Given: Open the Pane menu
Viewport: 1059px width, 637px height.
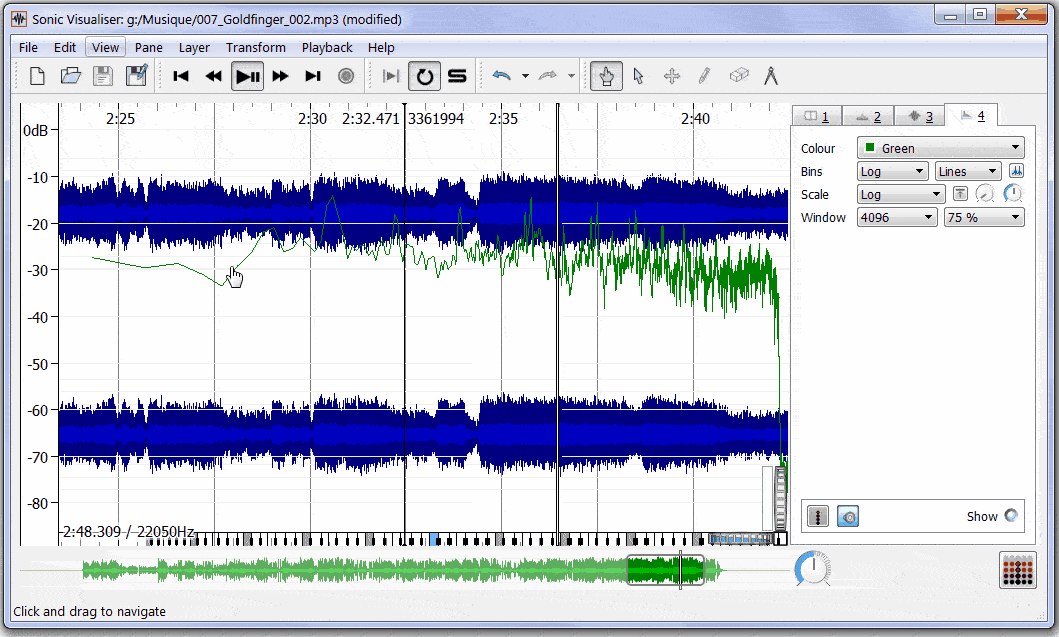Looking at the screenshot, I should pos(149,47).
